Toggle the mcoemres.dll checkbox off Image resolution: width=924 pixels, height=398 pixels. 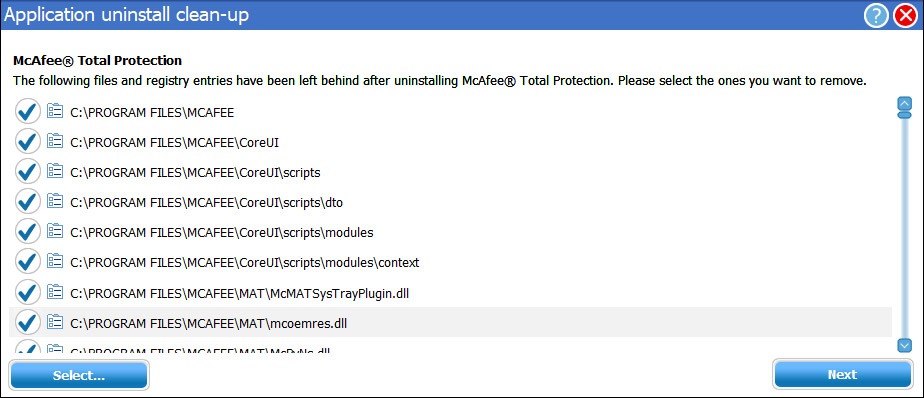(27, 322)
